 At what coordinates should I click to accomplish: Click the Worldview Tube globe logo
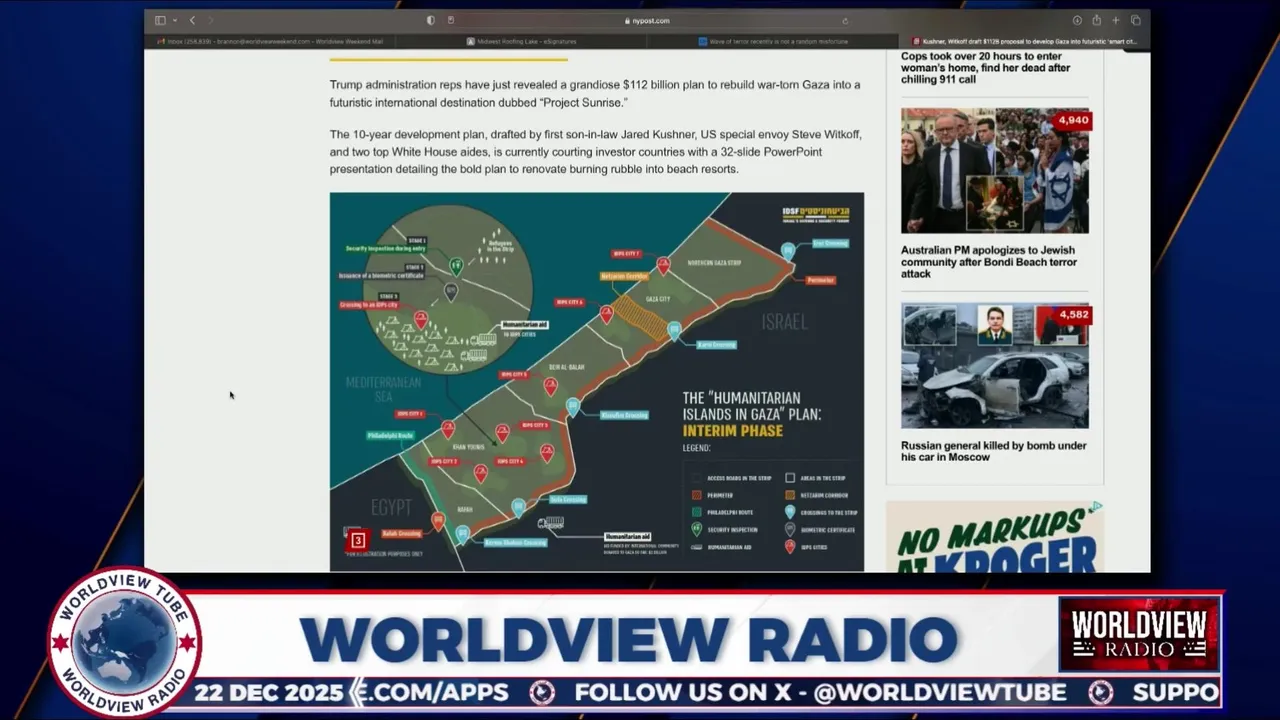pyautogui.click(x=124, y=643)
